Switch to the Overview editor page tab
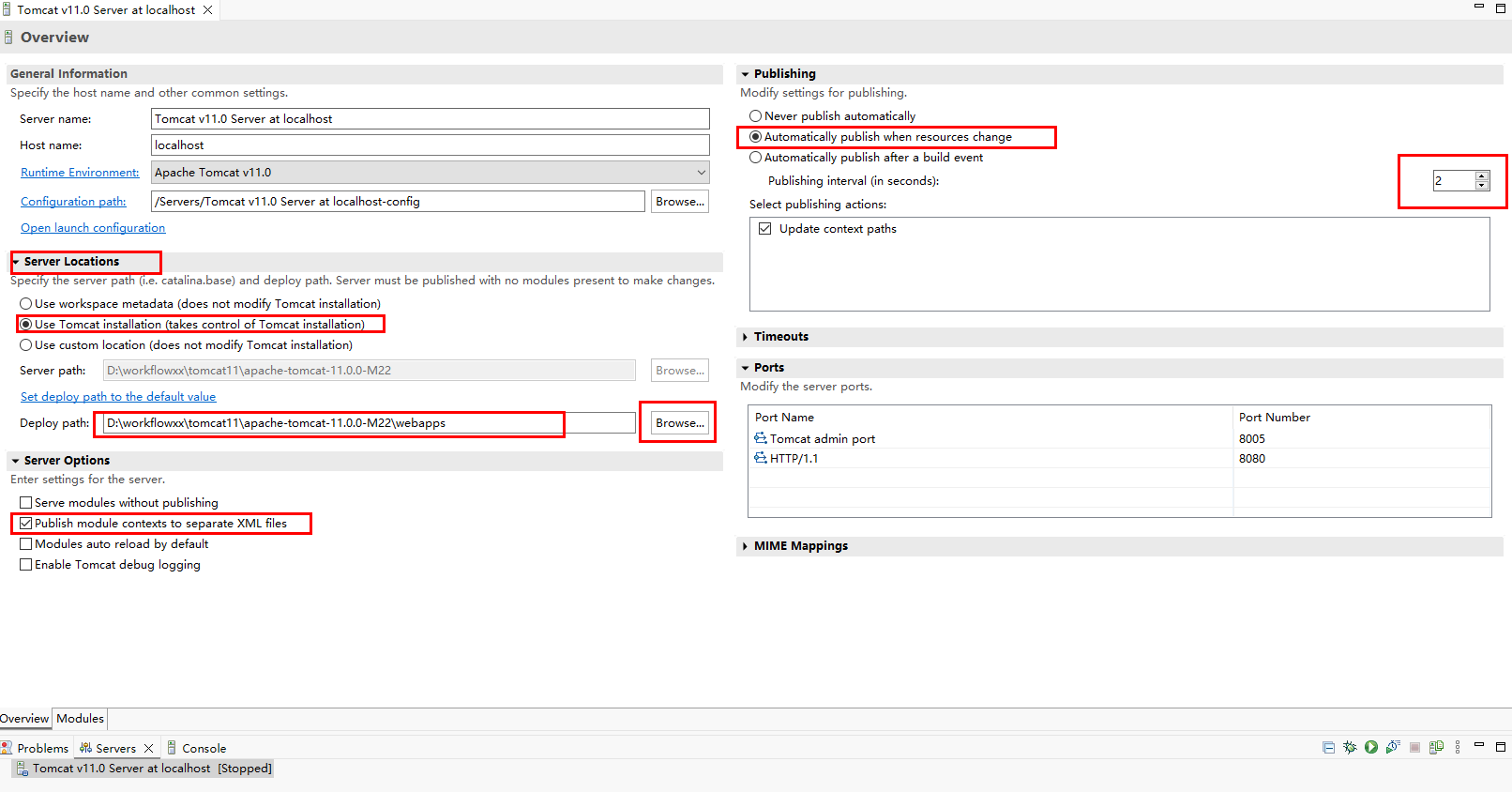The height and width of the screenshot is (792, 1512). pos(25,719)
